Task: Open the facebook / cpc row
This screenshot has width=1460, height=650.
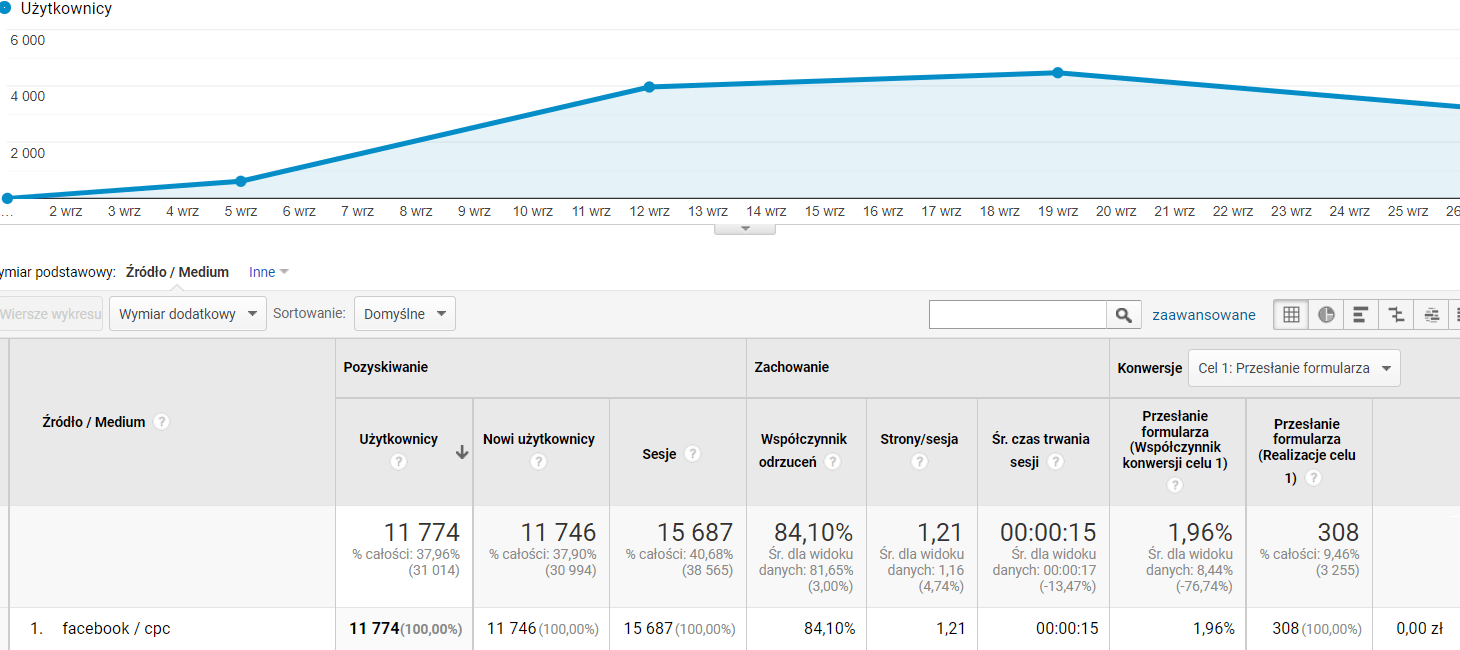Action: pyautogui.click(x=116, y=629)
